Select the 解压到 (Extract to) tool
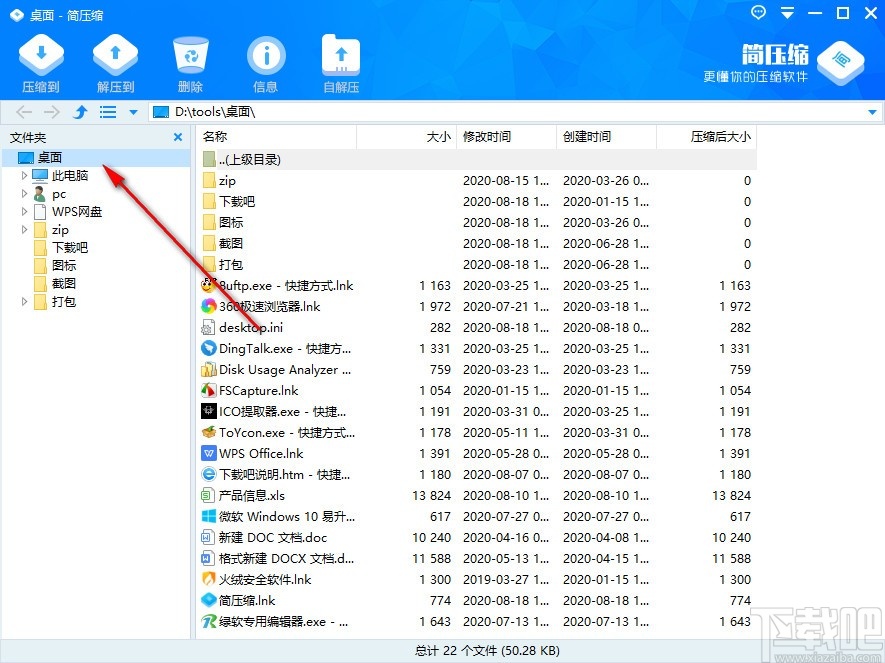 tap(114, 62)
